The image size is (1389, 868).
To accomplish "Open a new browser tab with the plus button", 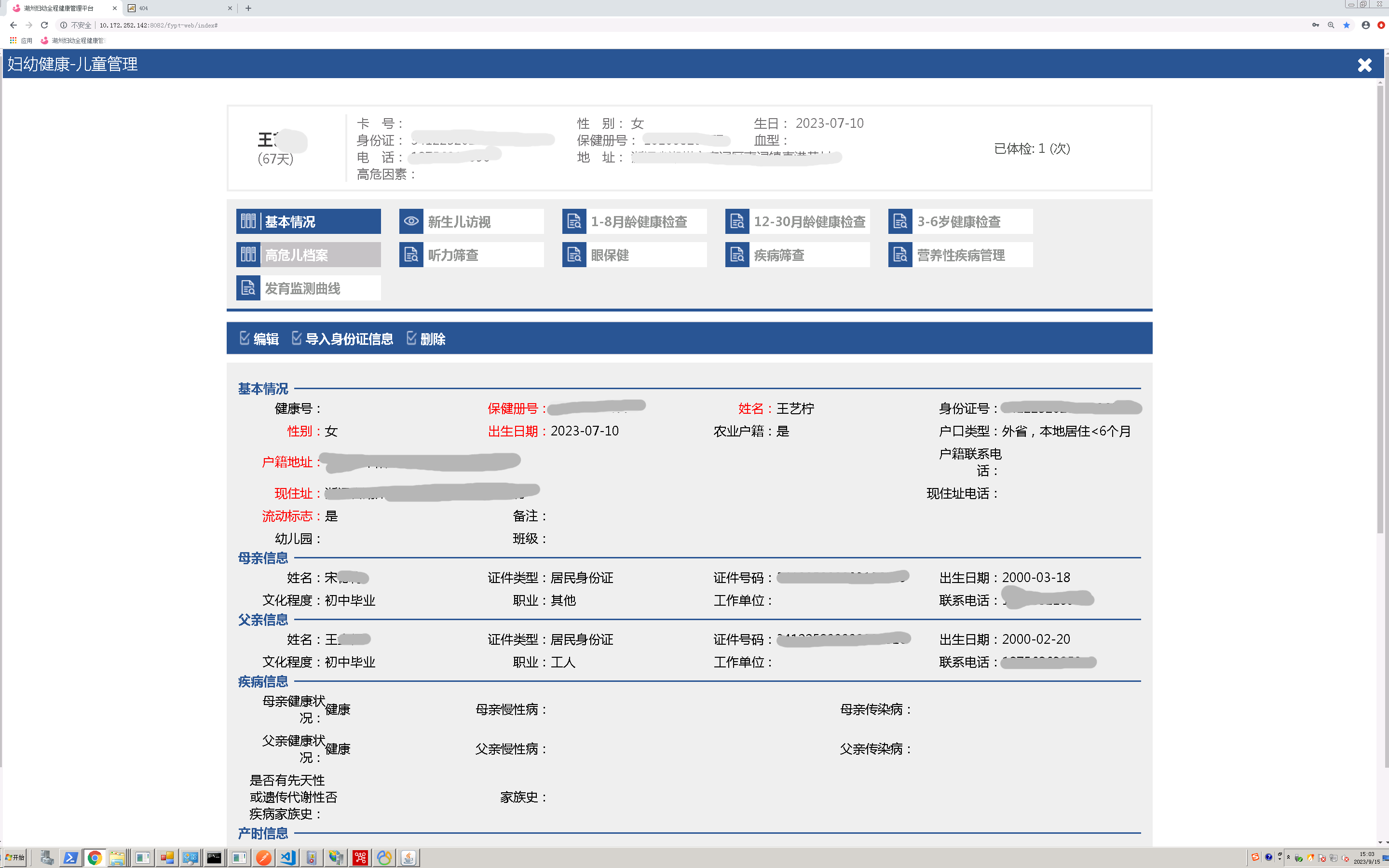I will pos(248,8).
